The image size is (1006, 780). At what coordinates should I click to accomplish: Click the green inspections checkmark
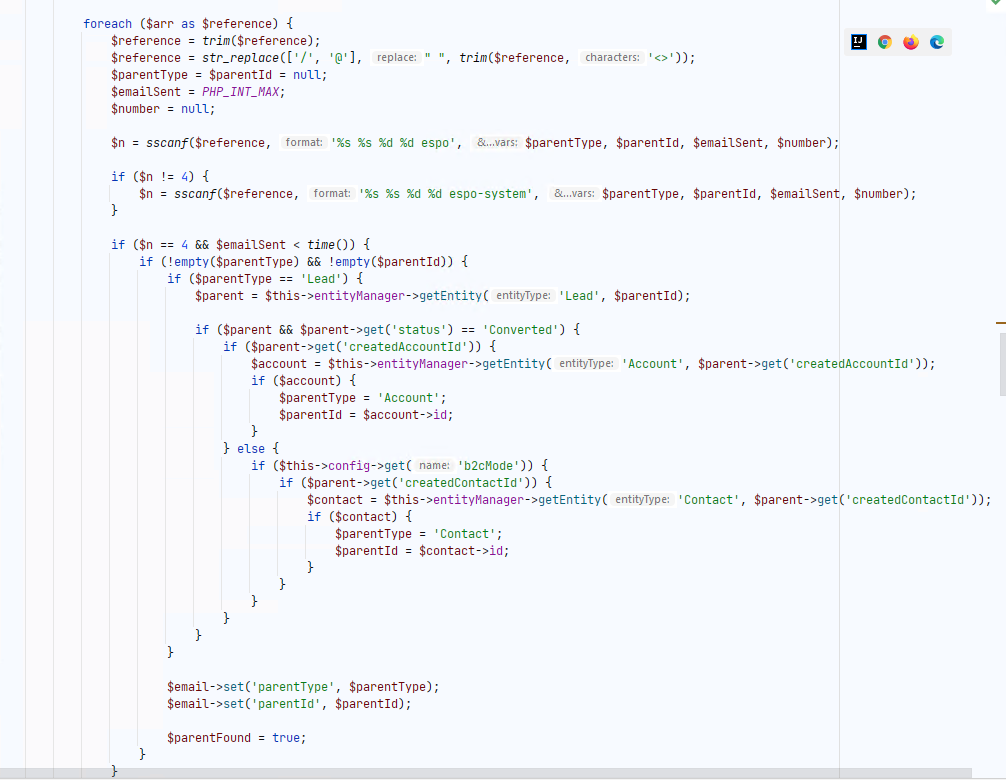pyautogui.click(x=994, y=4)
